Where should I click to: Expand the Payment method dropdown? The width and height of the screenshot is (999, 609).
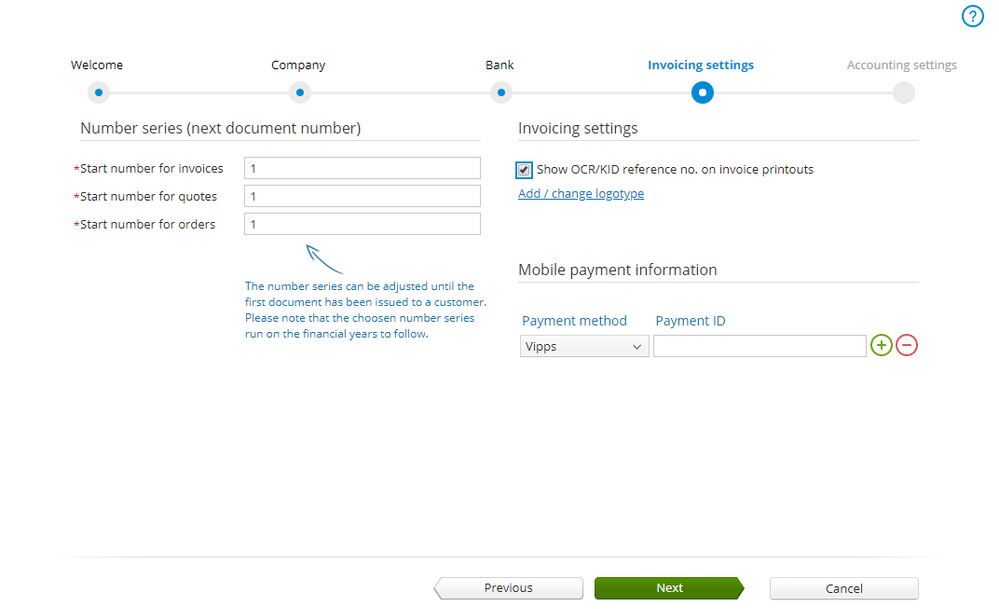point(585,346)
